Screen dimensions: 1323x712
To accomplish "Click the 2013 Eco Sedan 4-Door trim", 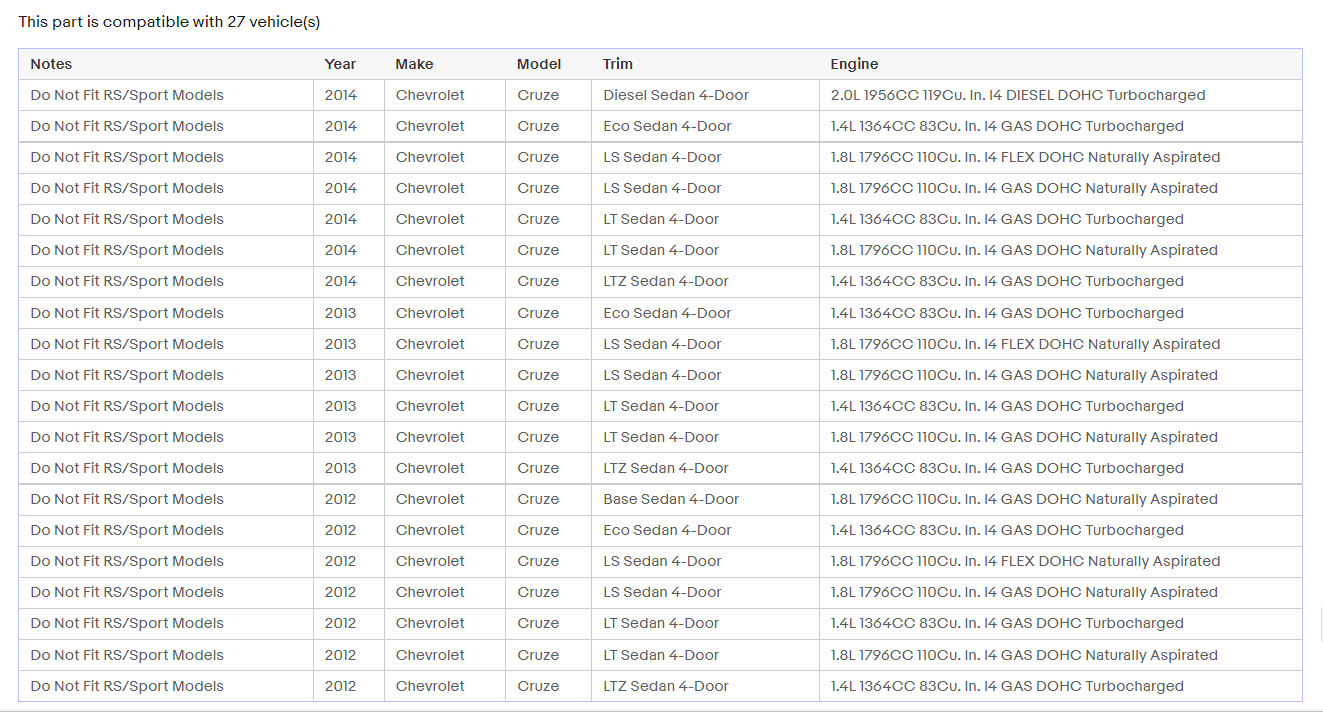I will click(x=667, y=313).
